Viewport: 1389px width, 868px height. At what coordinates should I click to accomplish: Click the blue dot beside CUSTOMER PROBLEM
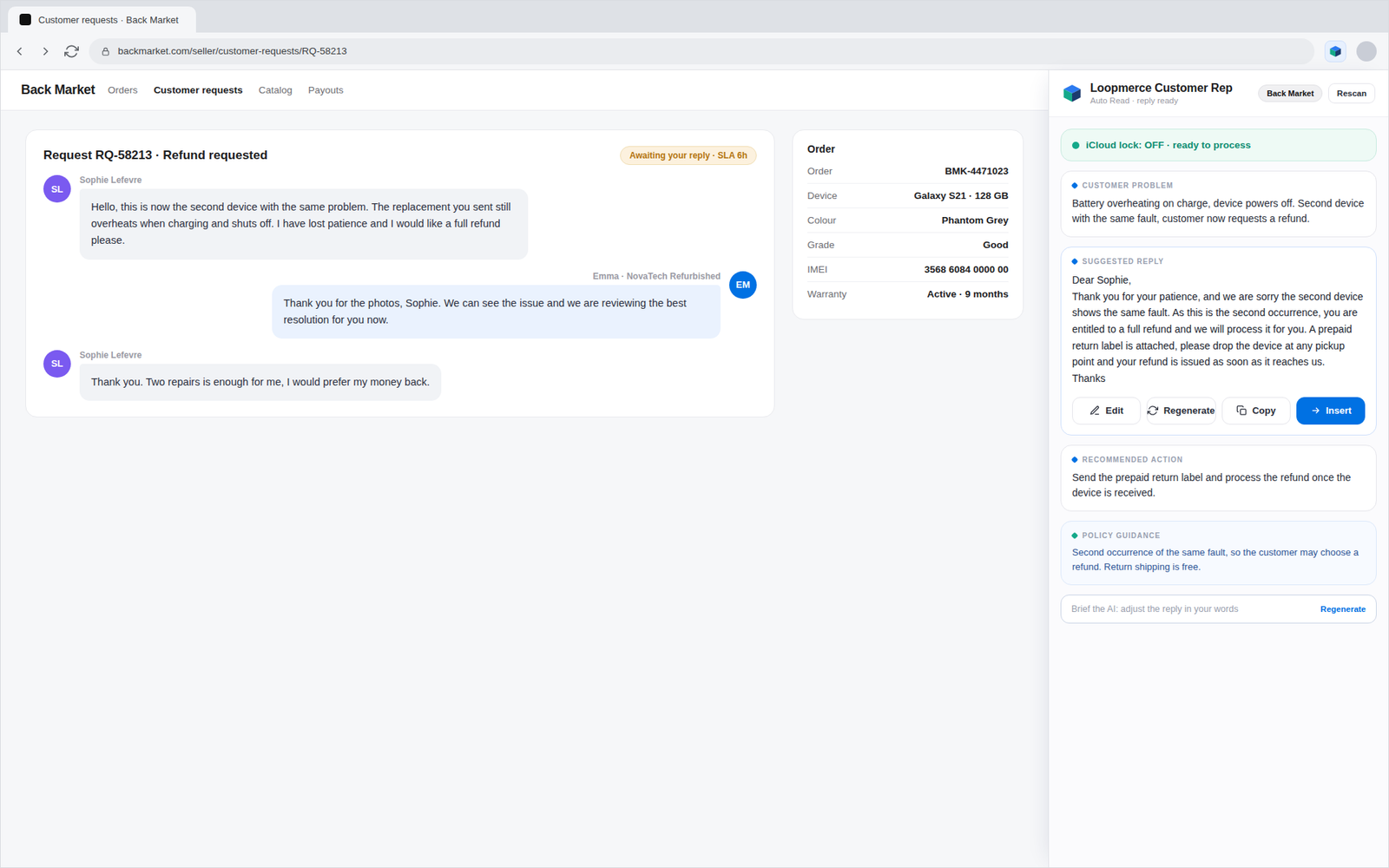point(1075,185)
